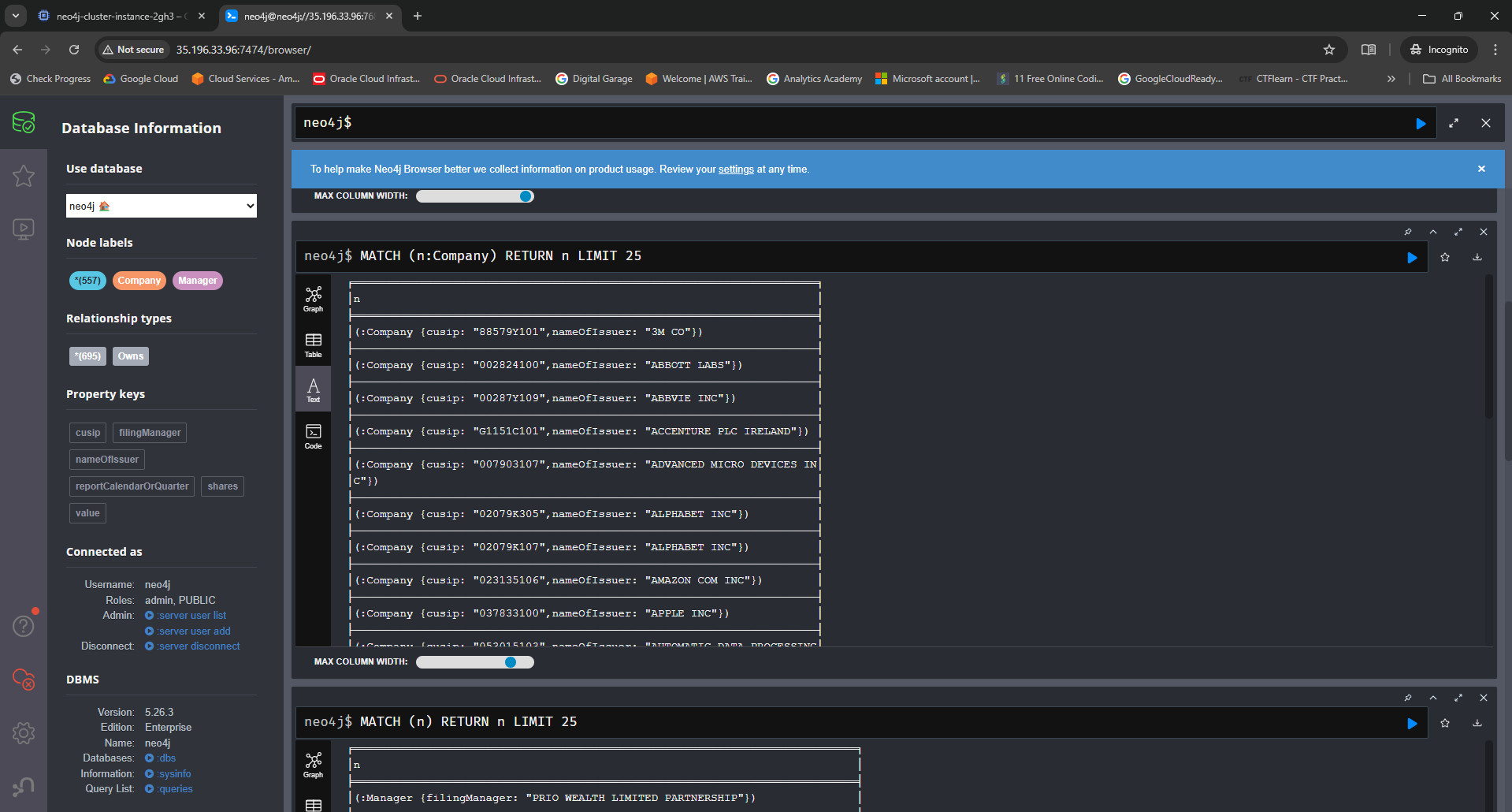This screenshot has width=1512, height=812.
Task: Close the Company query result frame
Action: coord(1484,232)
